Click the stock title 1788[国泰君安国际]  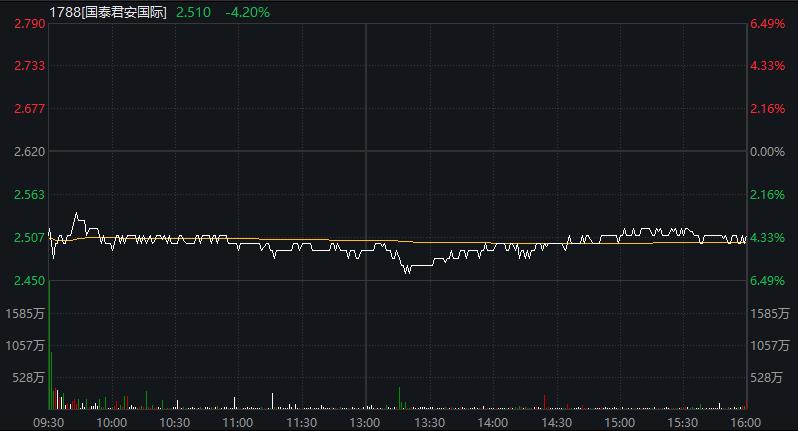108,12
